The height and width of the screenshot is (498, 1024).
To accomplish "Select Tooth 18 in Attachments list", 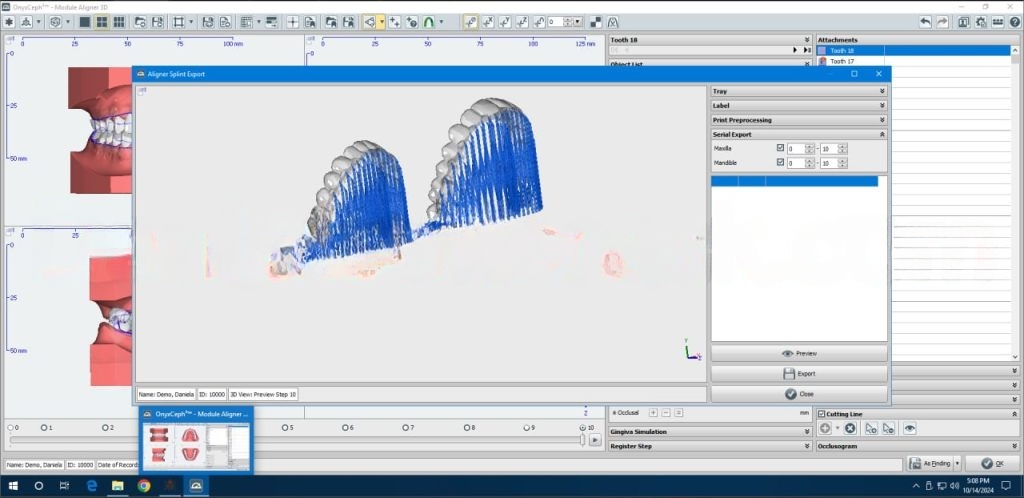I will click(x=841, y=50).
